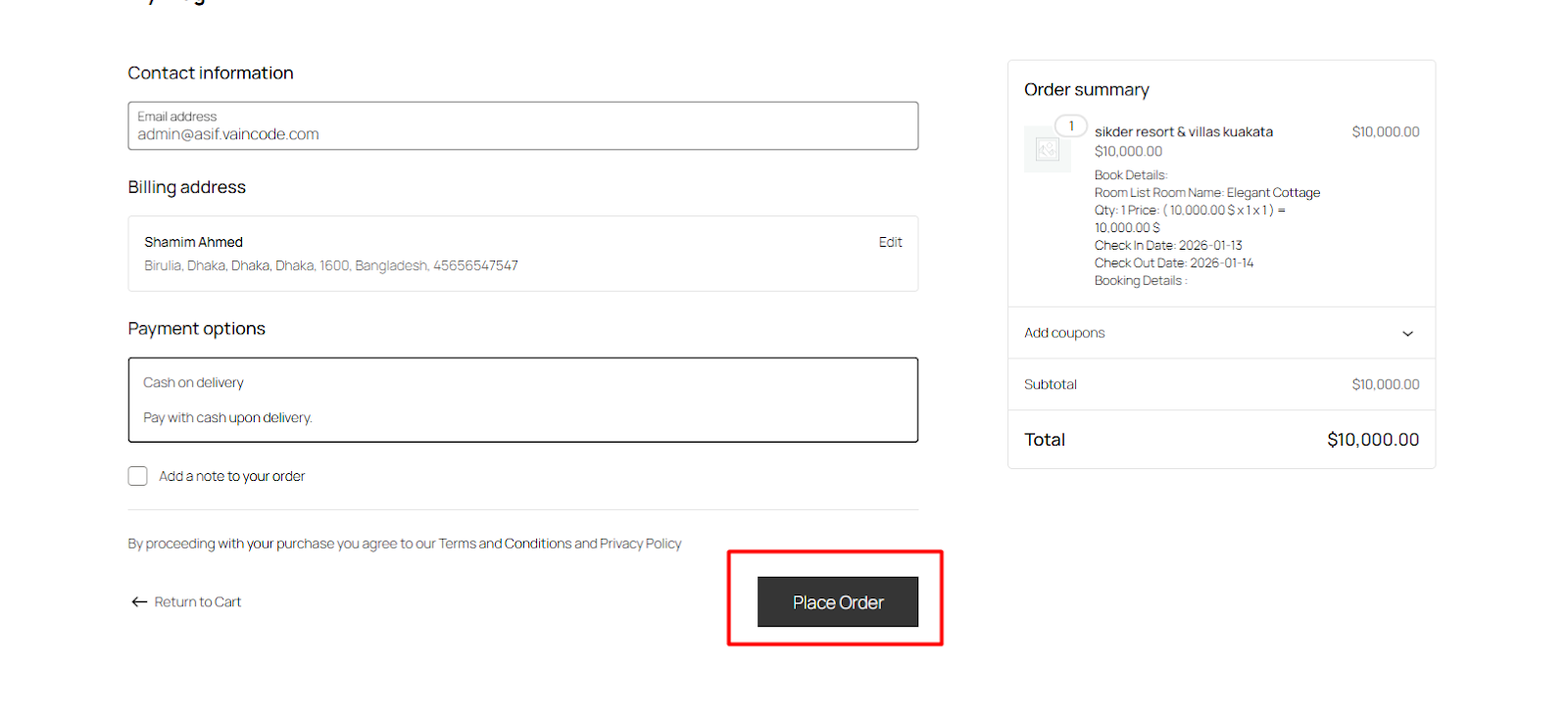This screenshot has width=1568, height=713.
Task: Edit the billing address
Action: point(890,242)
